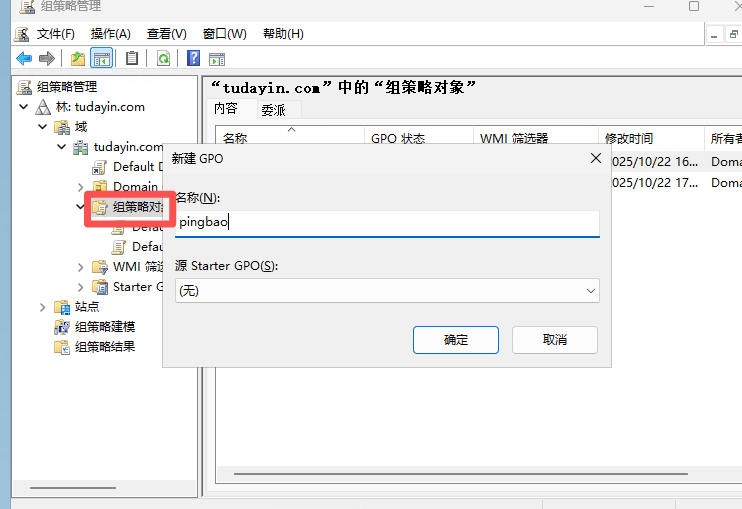
Task: Switch to the 委派 tab
Action: [273, 110]
